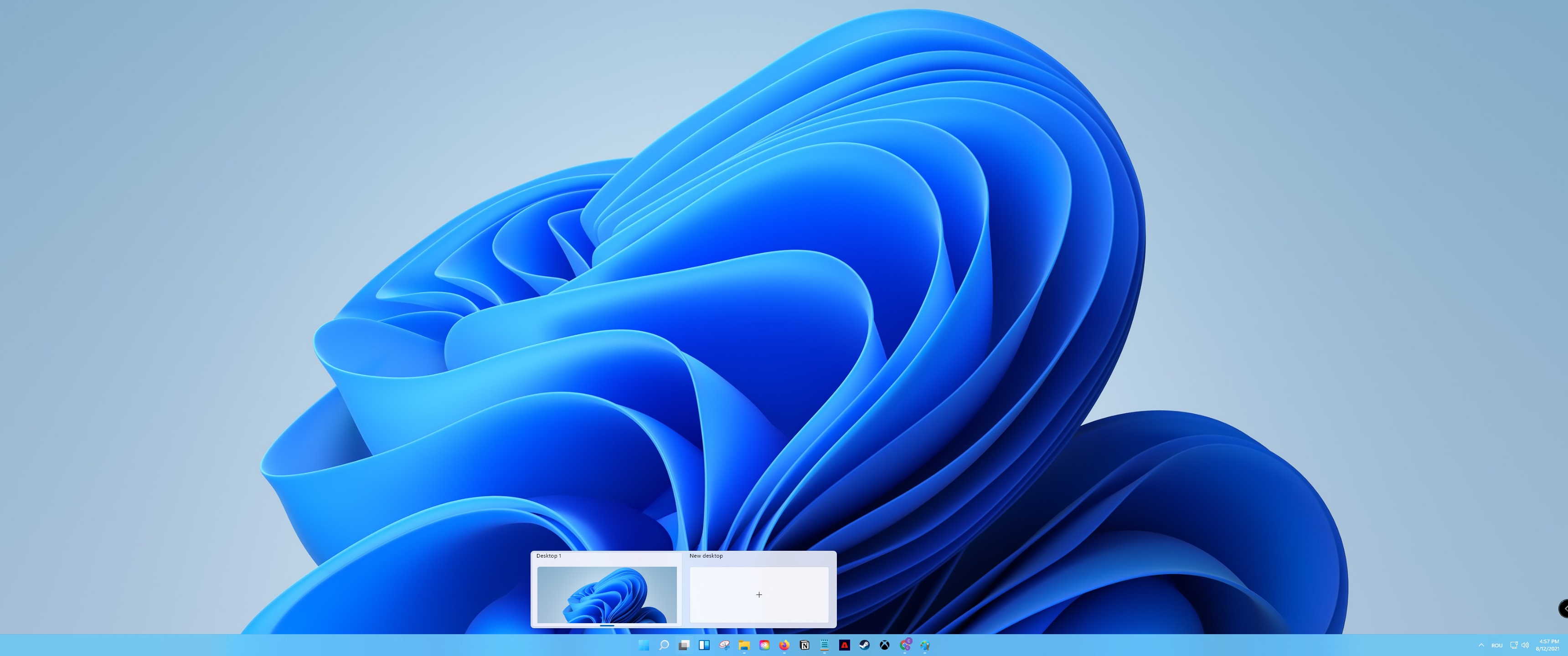1568x656 pixels.
Task: Open File Explorer from taskbar
Action: click(744, 645)
